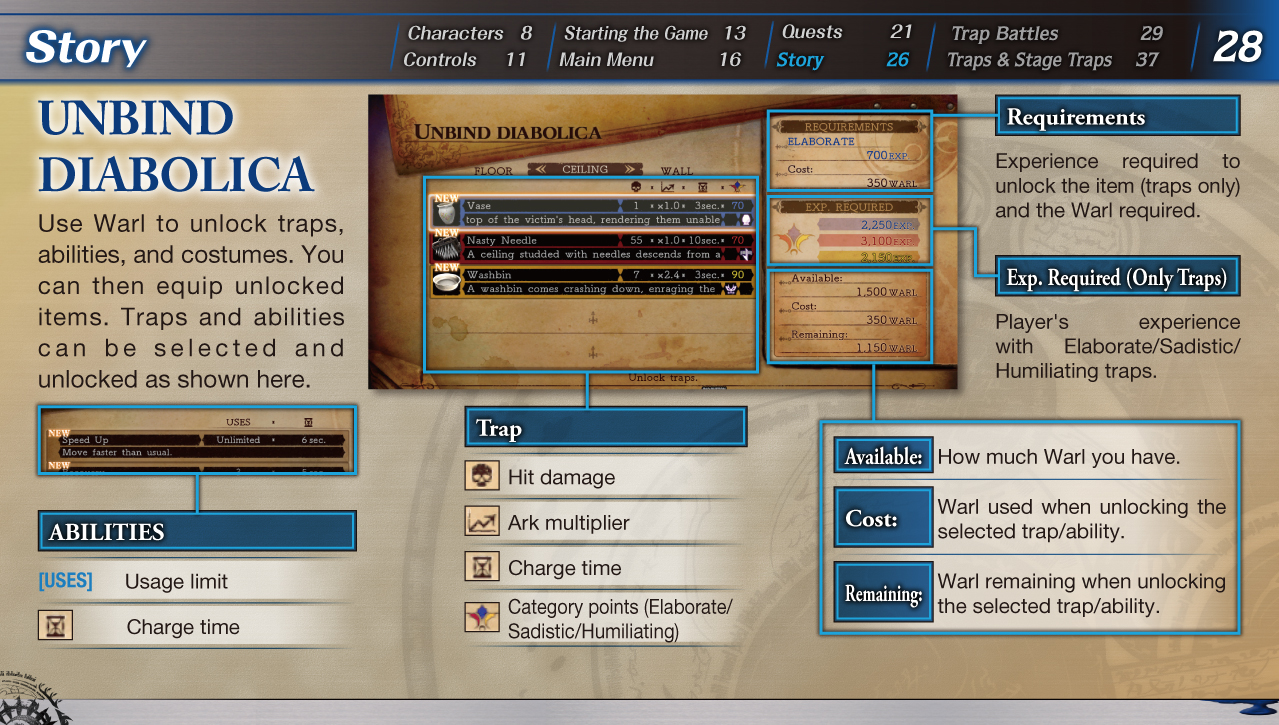Click the category icon ending the Nasty Needle description
This screenshot has width=1279, height=725.
coord(745,255)
